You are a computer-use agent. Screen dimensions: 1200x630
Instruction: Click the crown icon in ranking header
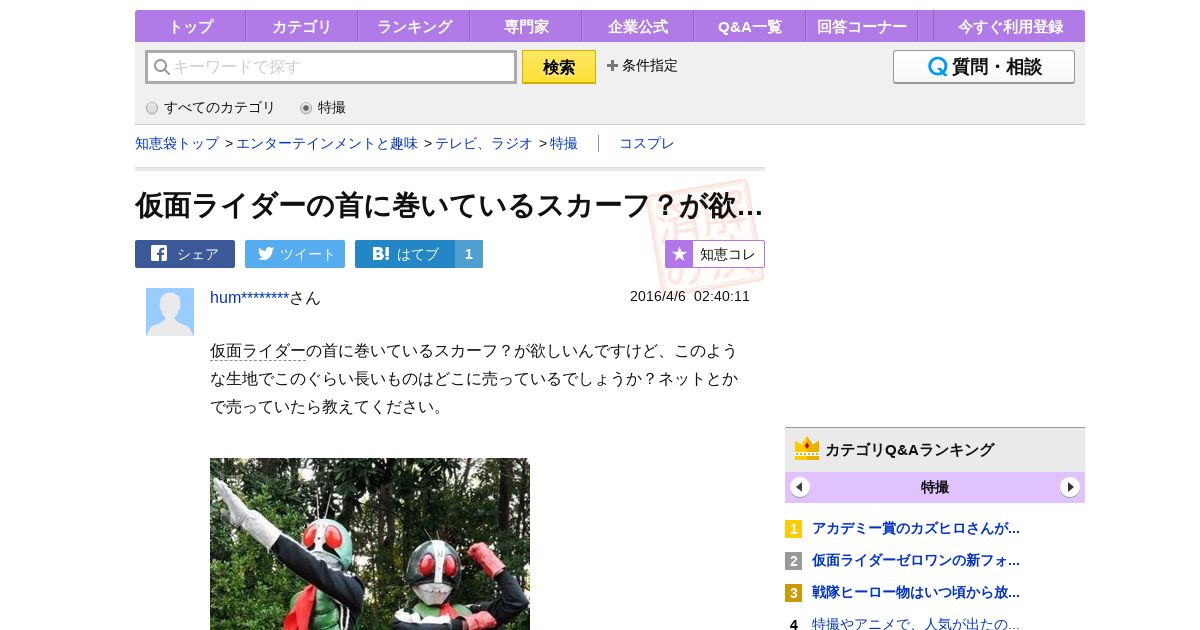click(807, 449)
